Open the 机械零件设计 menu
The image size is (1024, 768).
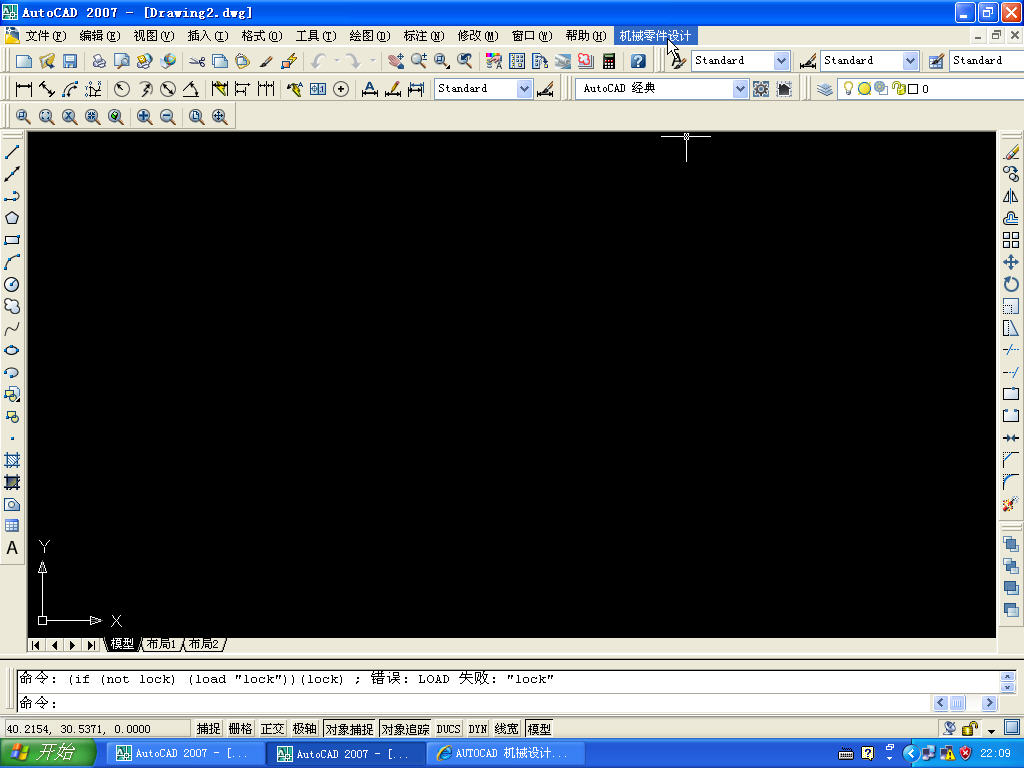coord(655,36)
